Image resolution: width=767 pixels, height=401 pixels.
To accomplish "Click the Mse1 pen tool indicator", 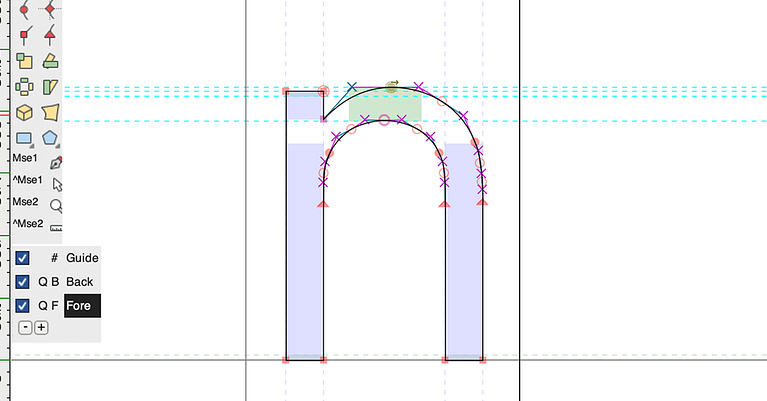I will 56,163.
